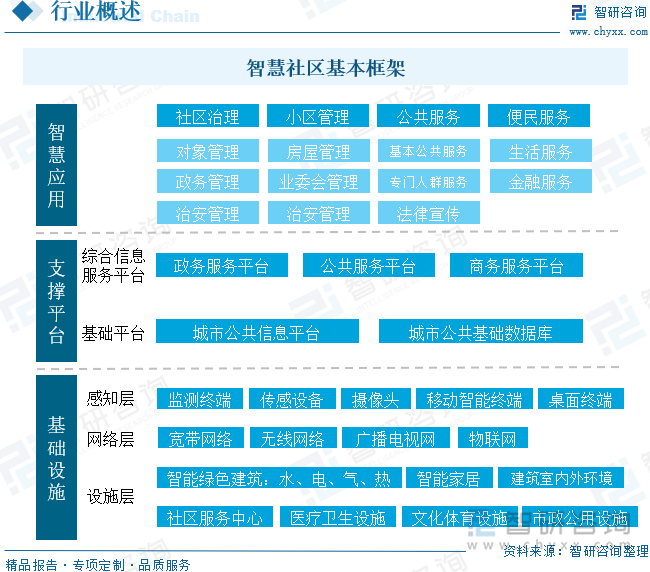
Task: Click the 支撑平台 vertical section label
Action: [56, 301]
